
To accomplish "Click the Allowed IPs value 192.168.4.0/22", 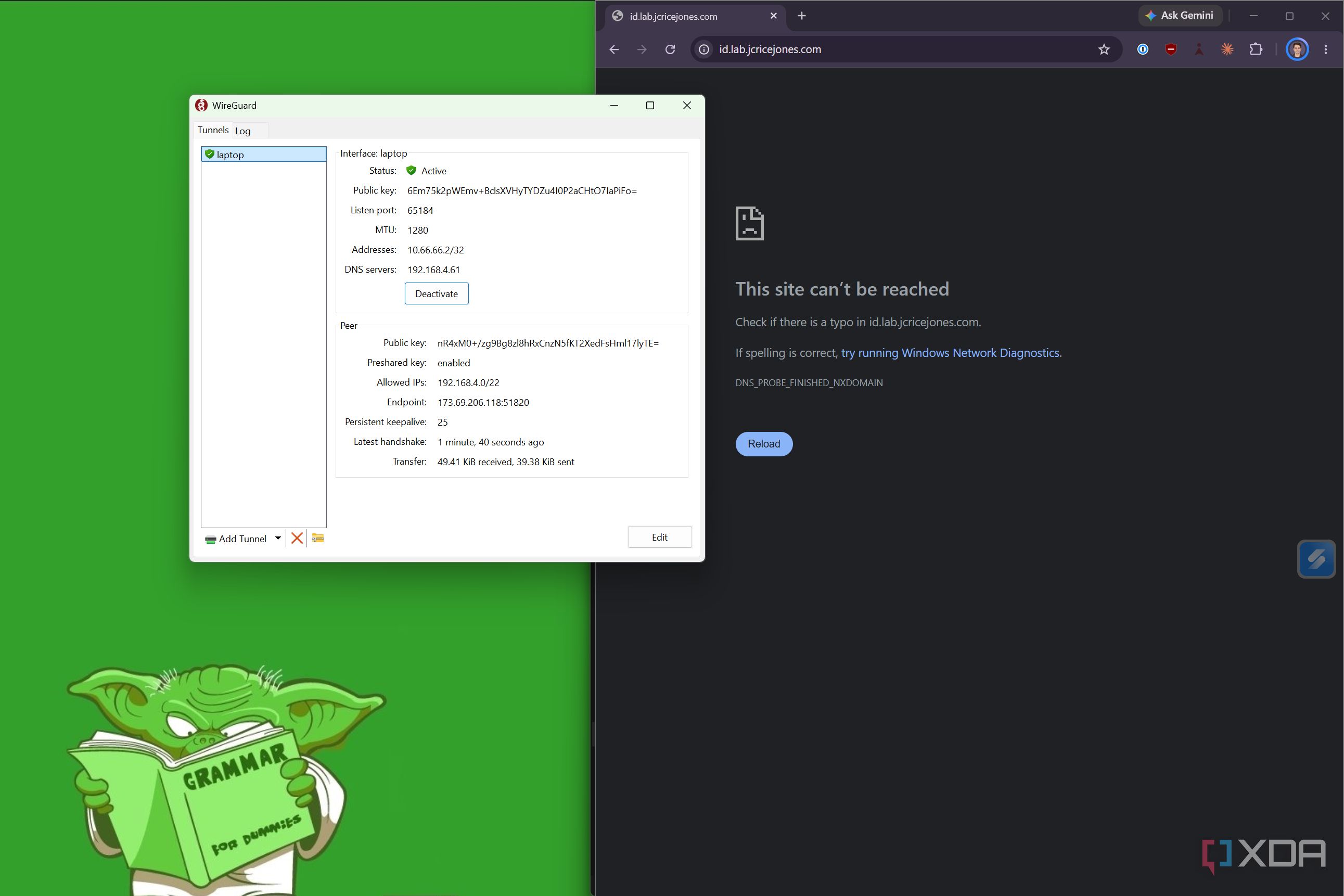I will point(468,383).
